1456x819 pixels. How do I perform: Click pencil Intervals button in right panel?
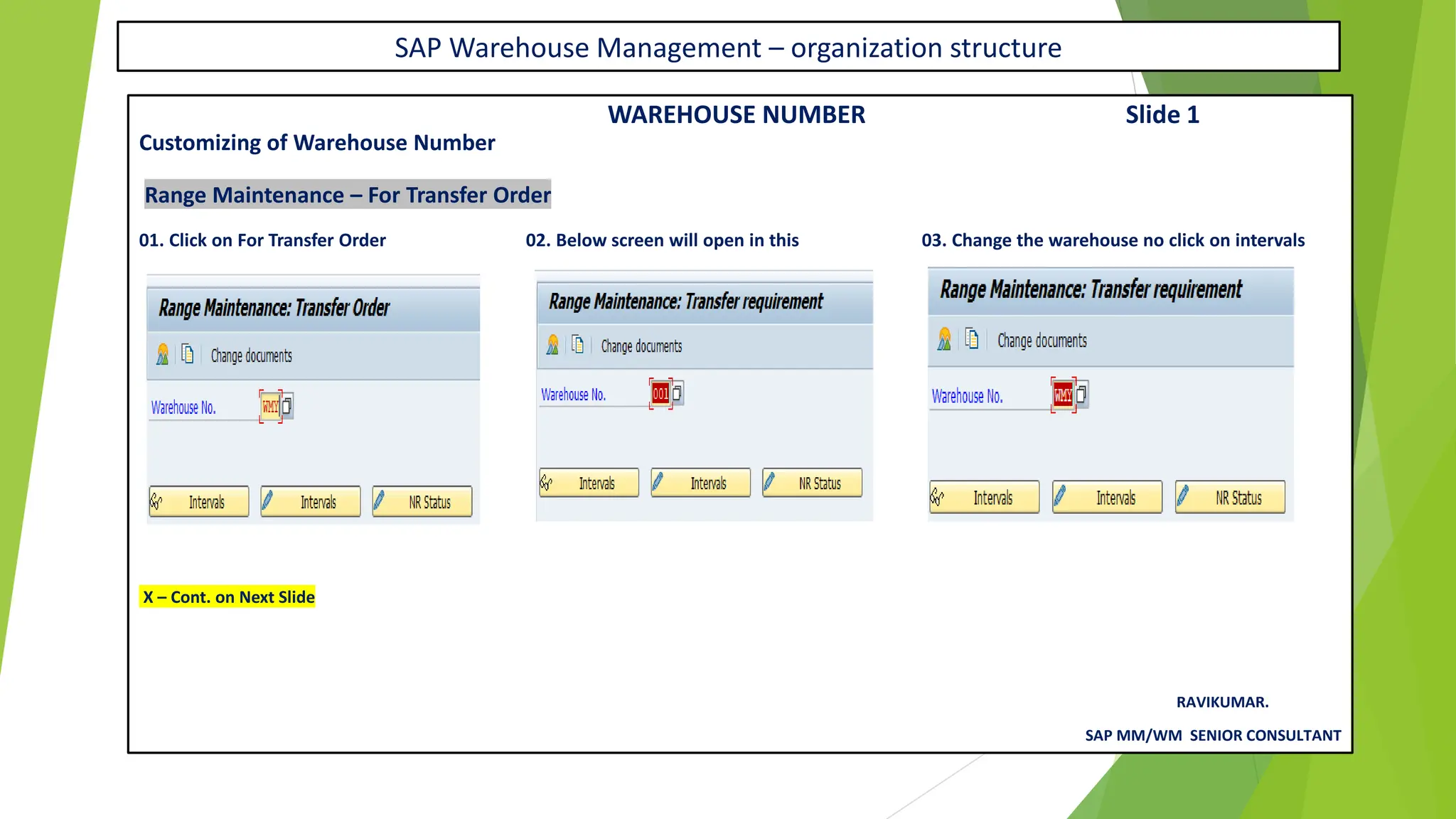click(x=1108, y=497)
